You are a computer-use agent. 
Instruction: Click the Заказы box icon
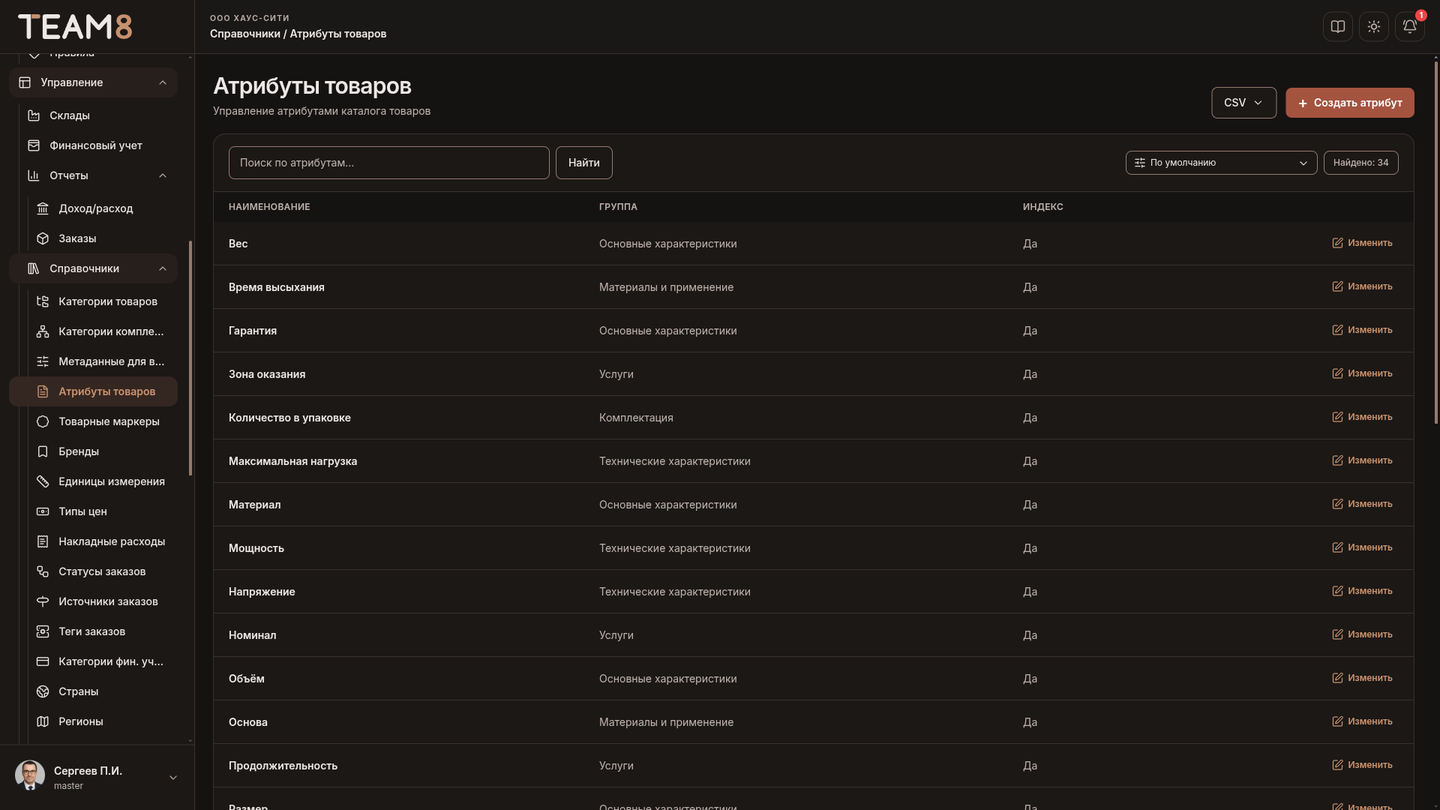43,239
